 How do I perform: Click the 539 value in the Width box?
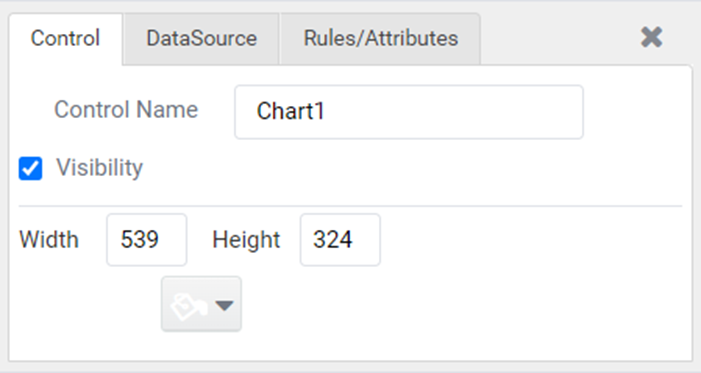point(139,240)
